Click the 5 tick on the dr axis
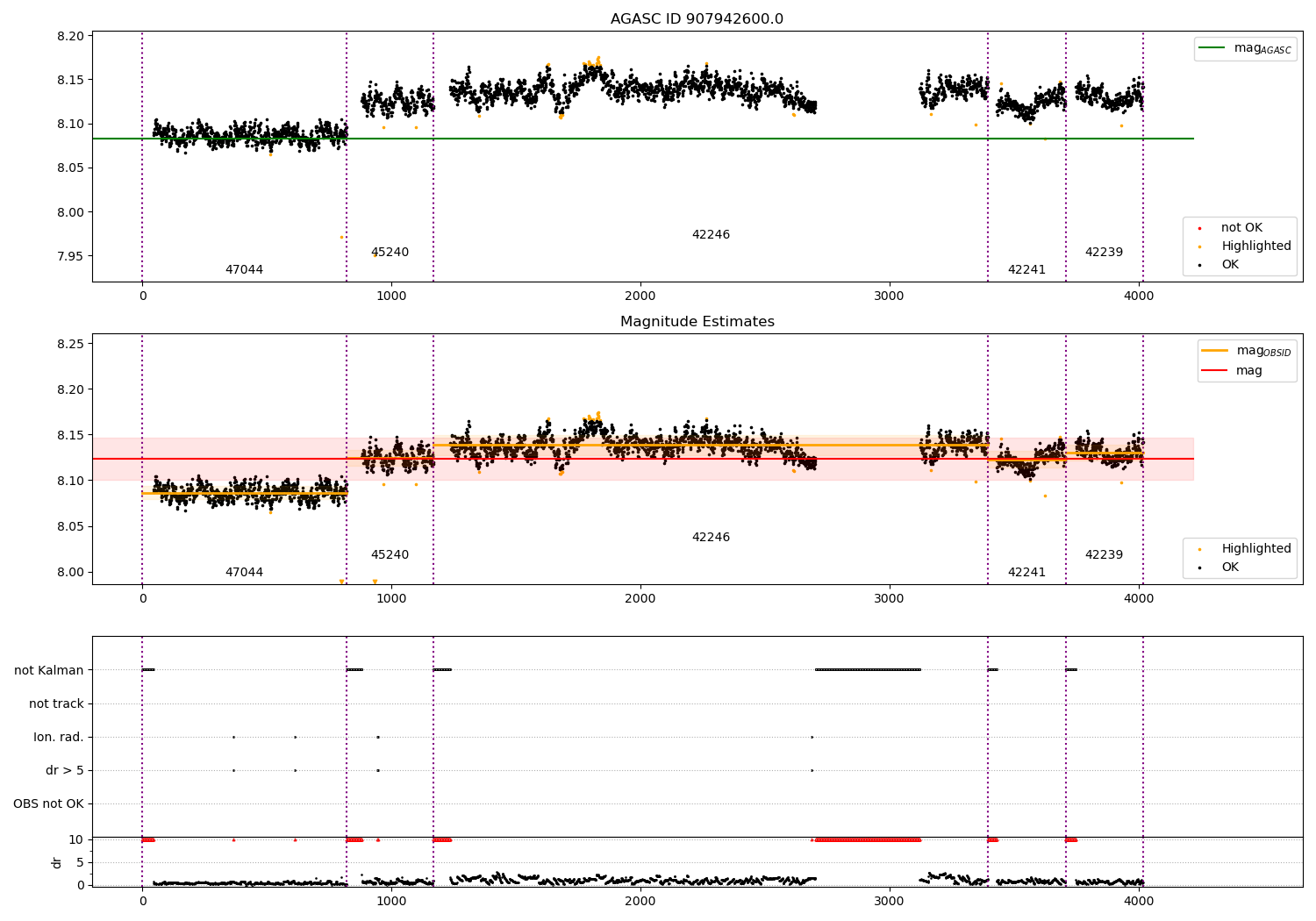The image size is (1316, 921). point(80,862)
